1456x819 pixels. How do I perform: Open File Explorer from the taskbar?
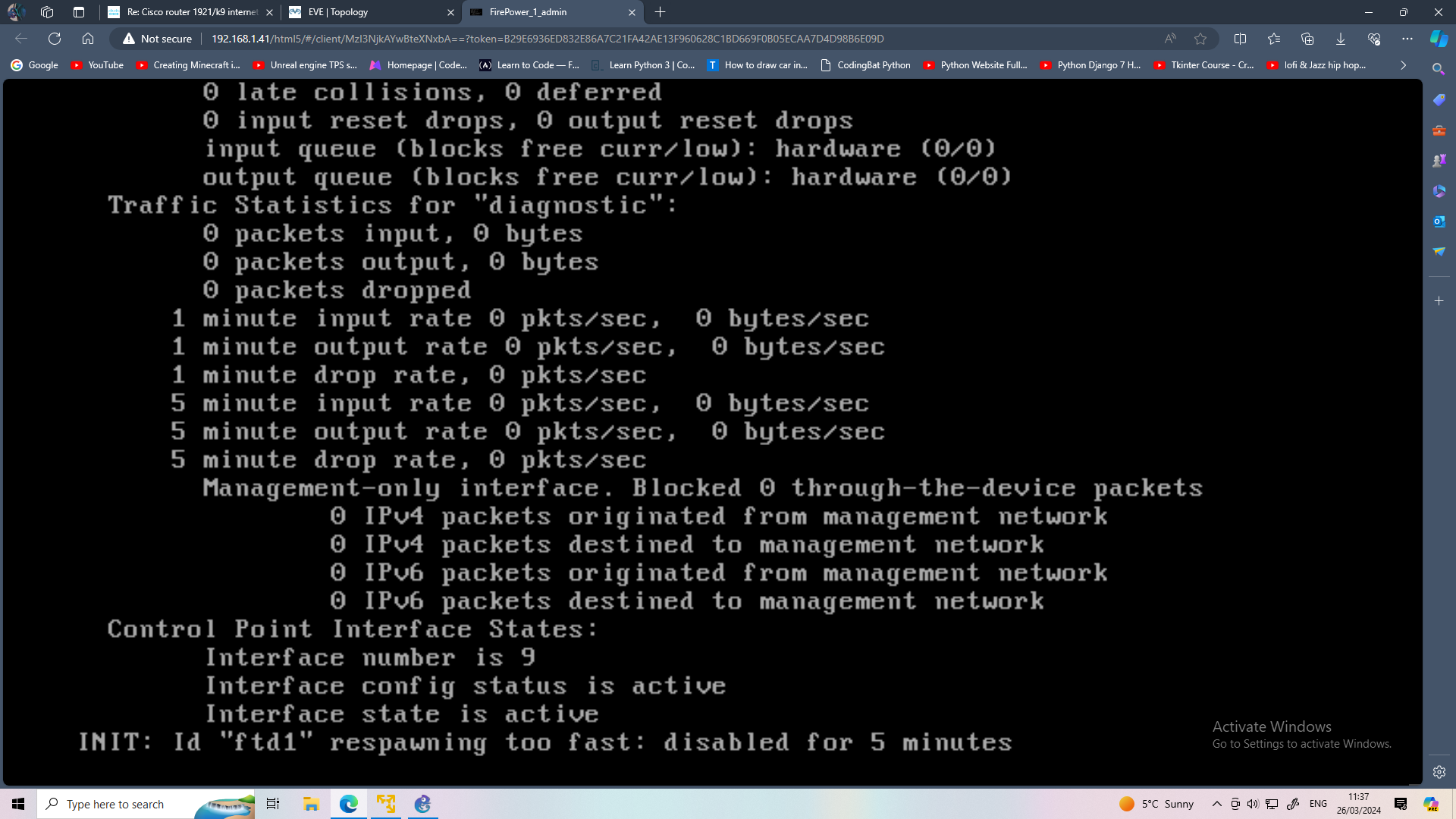click(311, 804)
